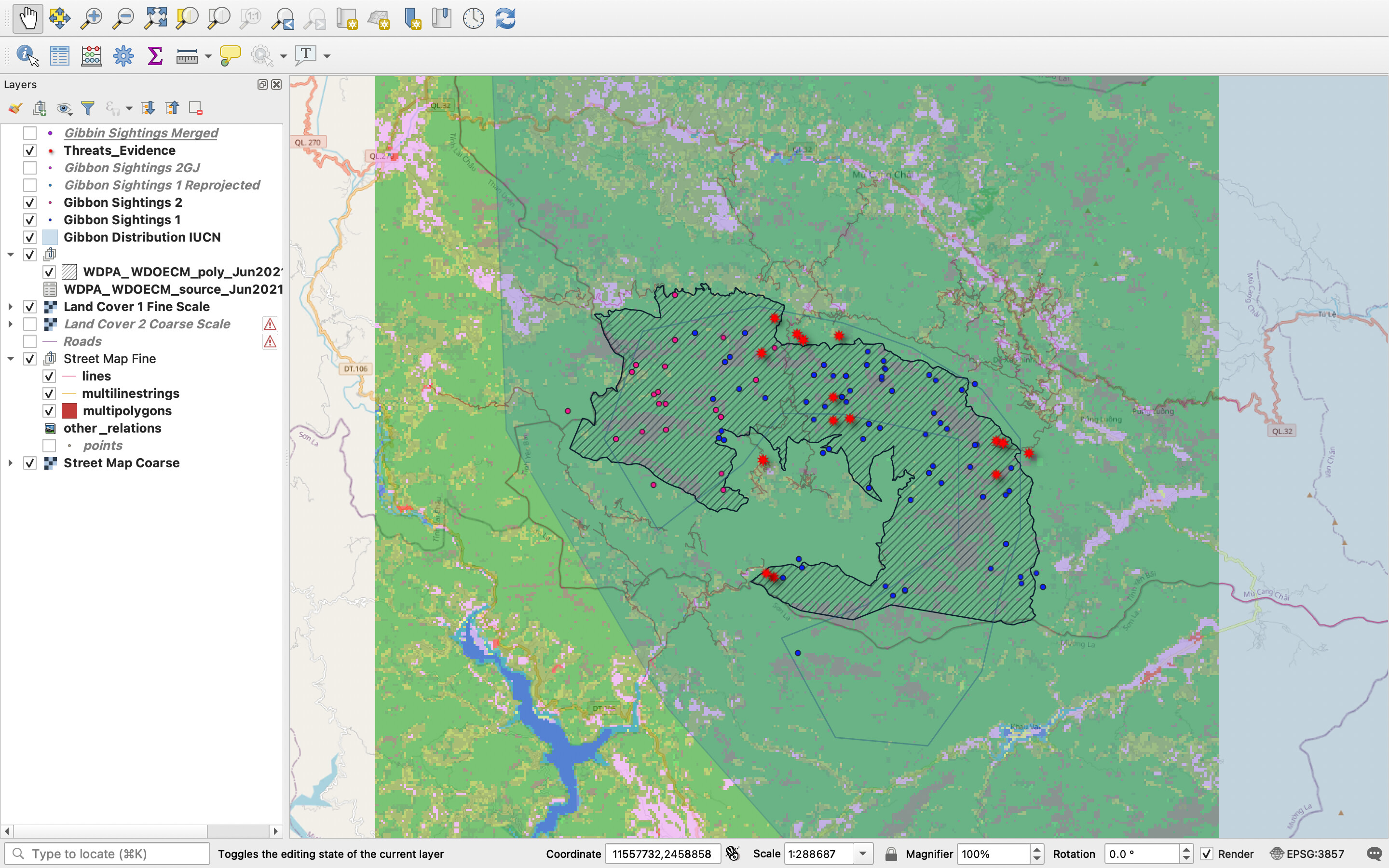Click the Coordinate input field
This screenshot has height=868, width=1389.
click(663, 854)
